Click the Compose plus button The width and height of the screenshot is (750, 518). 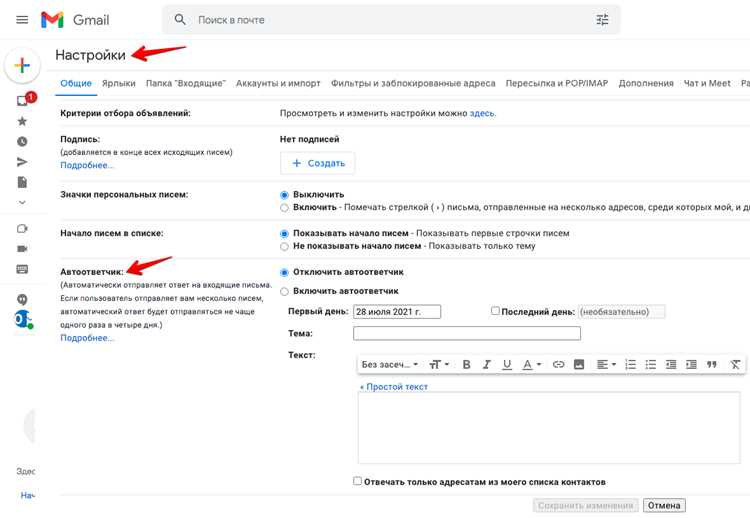tap(22, 65)
